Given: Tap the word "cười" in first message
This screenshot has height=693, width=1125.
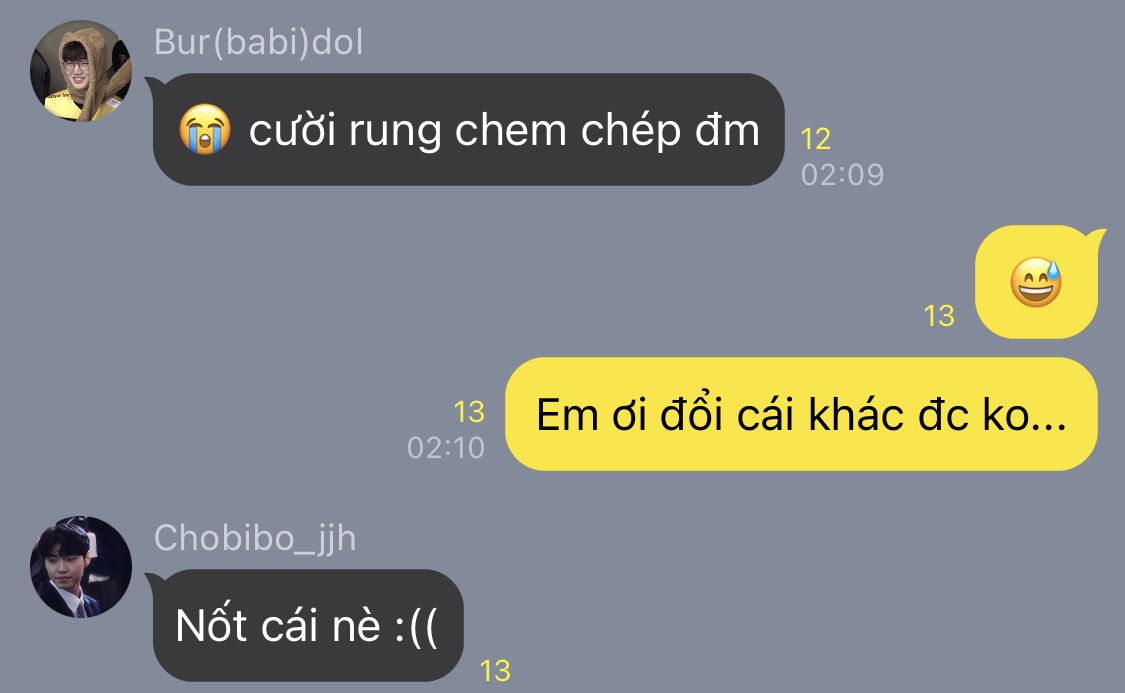Looking at the screenshot, I should coord(292,131).
